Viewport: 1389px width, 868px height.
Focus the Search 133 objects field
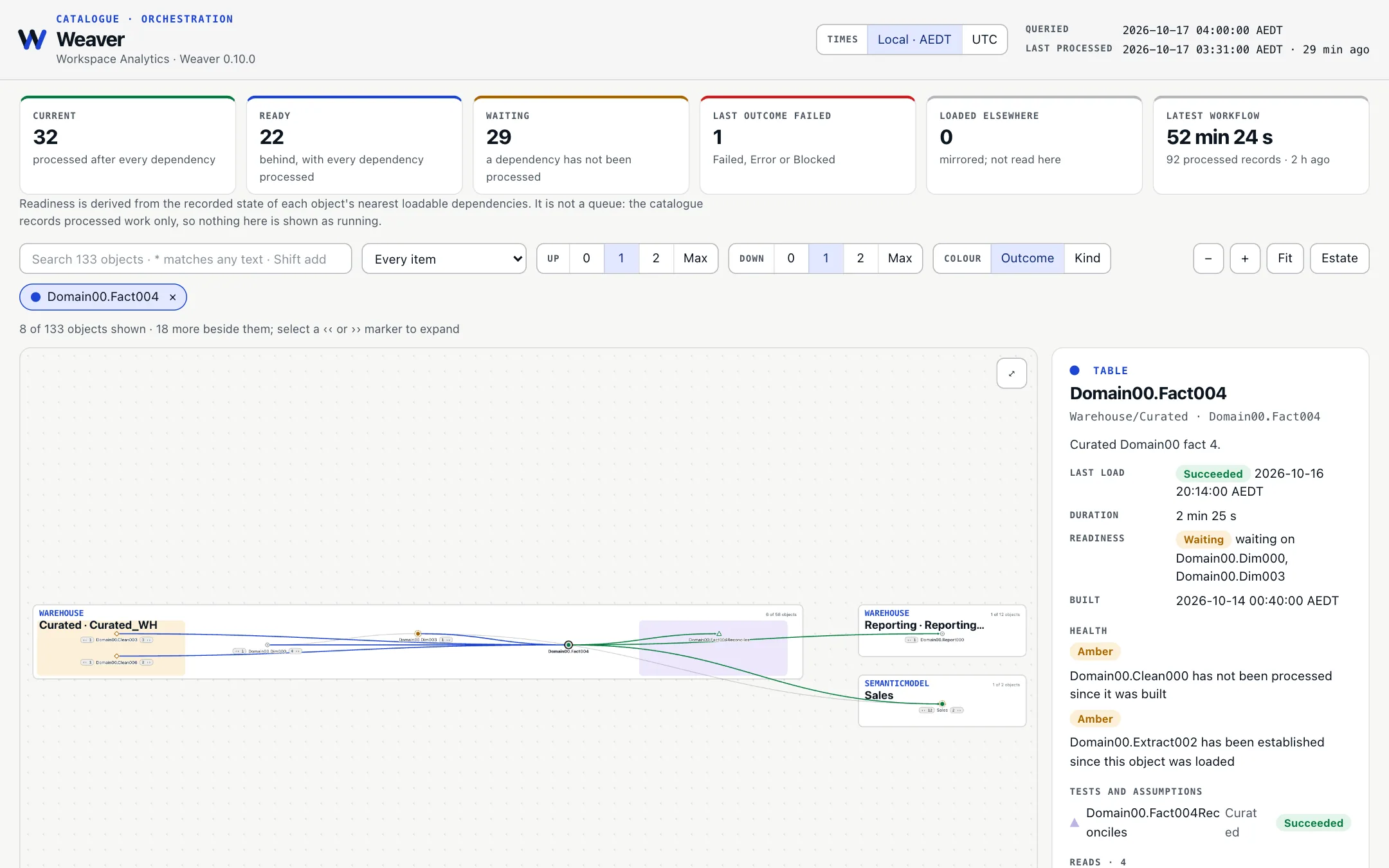[185, 258]
